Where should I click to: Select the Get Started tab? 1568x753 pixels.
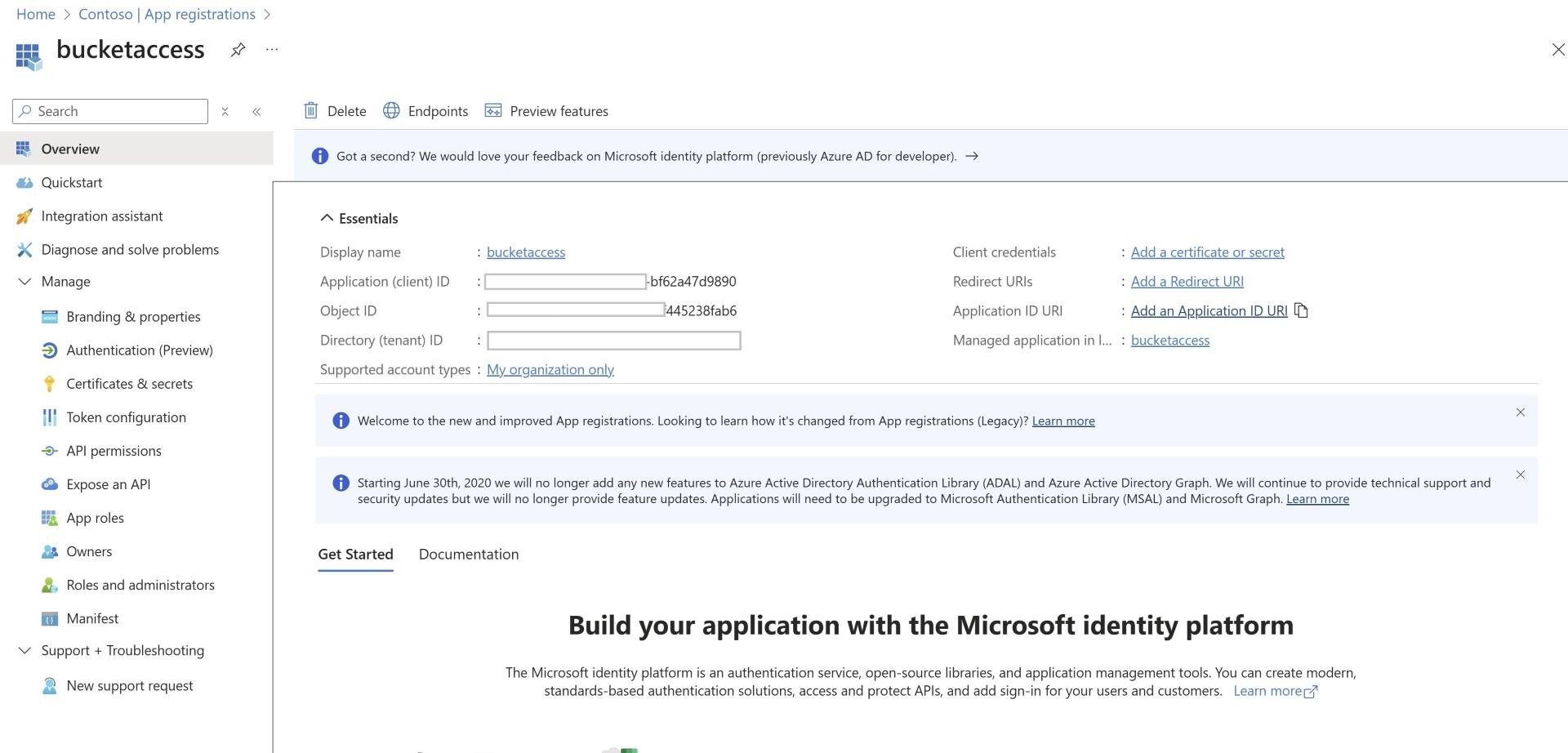355,554
